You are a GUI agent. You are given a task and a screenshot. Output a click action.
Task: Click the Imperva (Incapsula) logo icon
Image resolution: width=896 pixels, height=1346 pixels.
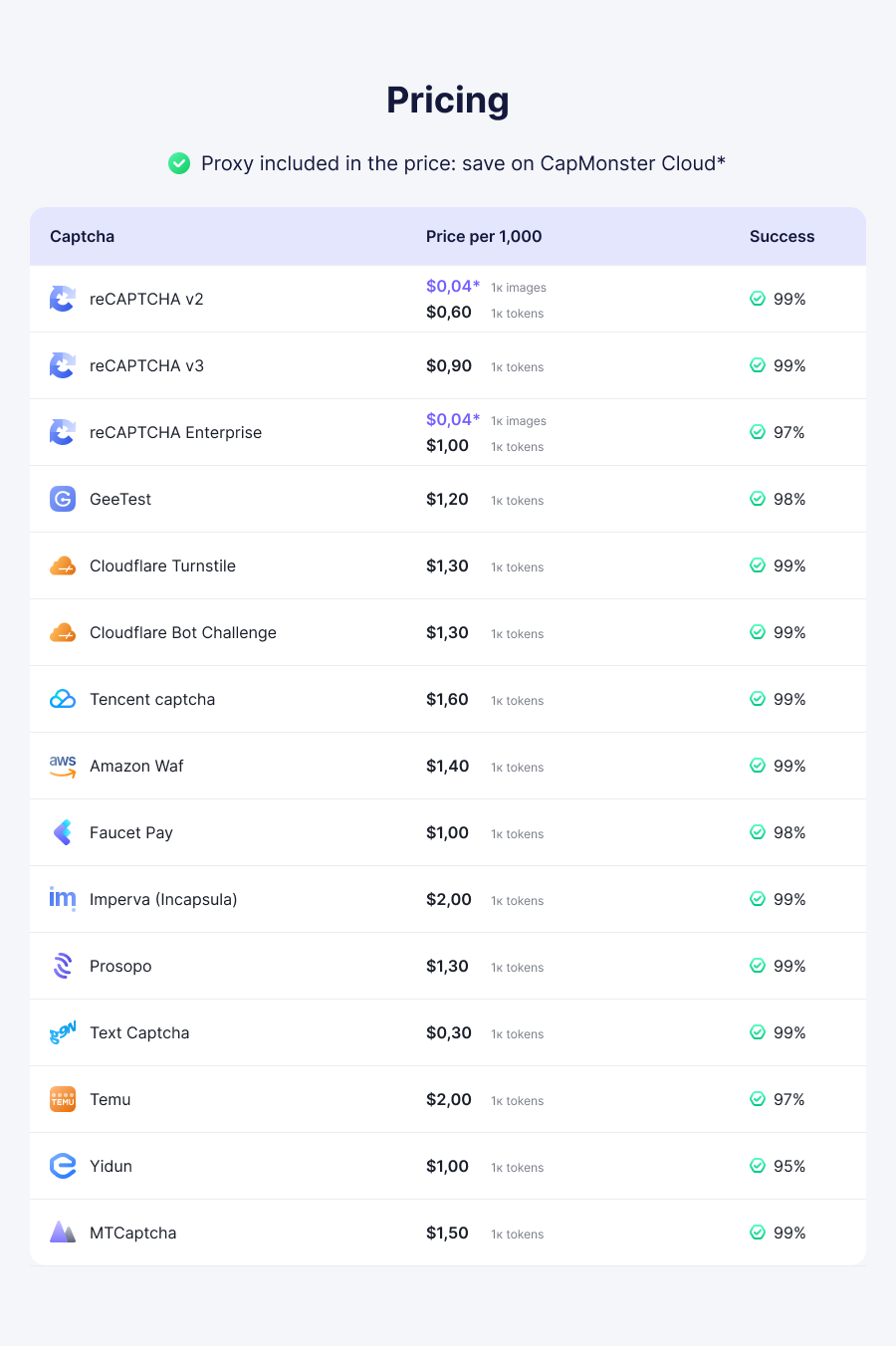point(63,899)
